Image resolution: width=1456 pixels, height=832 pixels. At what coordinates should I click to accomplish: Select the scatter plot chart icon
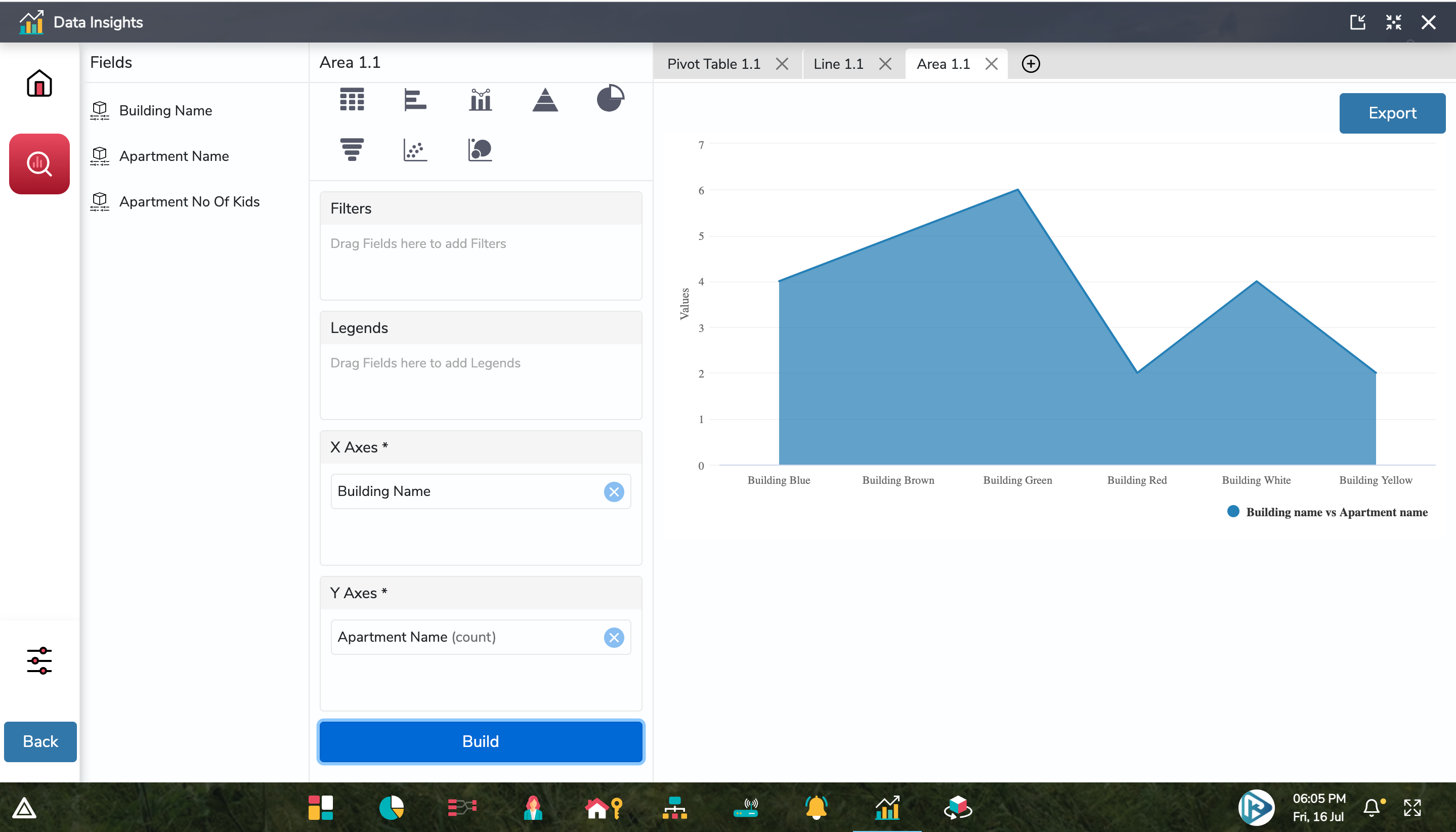tap(415, 150)
